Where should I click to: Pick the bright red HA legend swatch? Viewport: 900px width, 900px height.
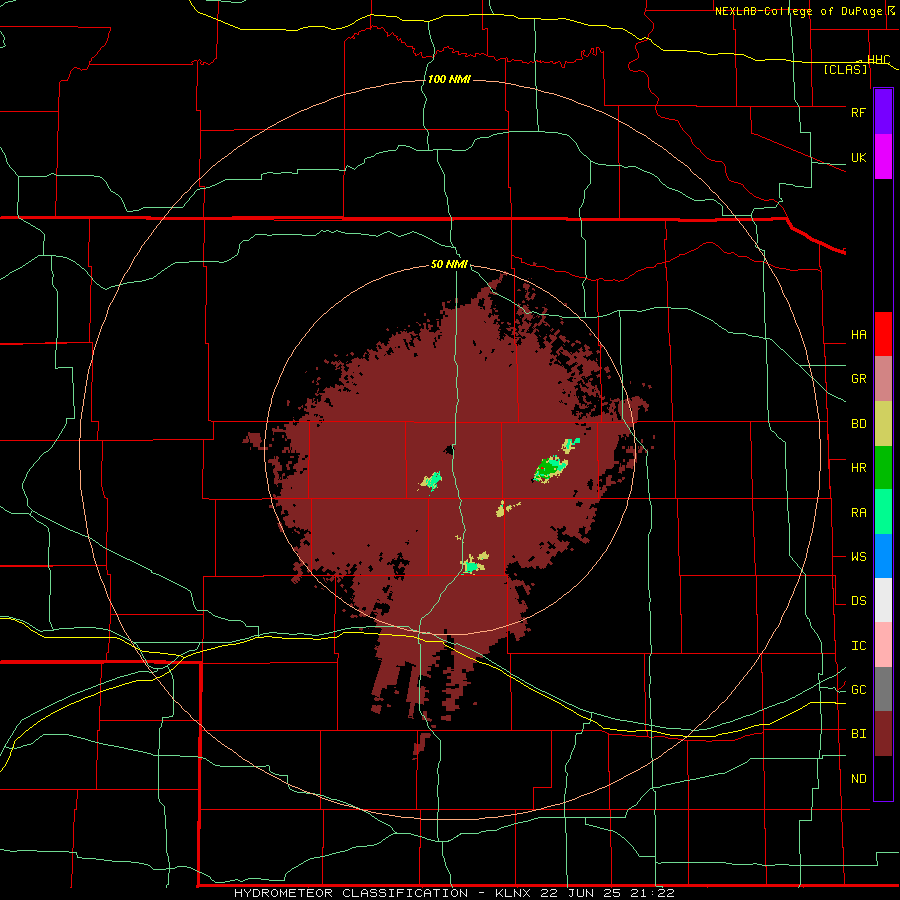tap(883, 334)
